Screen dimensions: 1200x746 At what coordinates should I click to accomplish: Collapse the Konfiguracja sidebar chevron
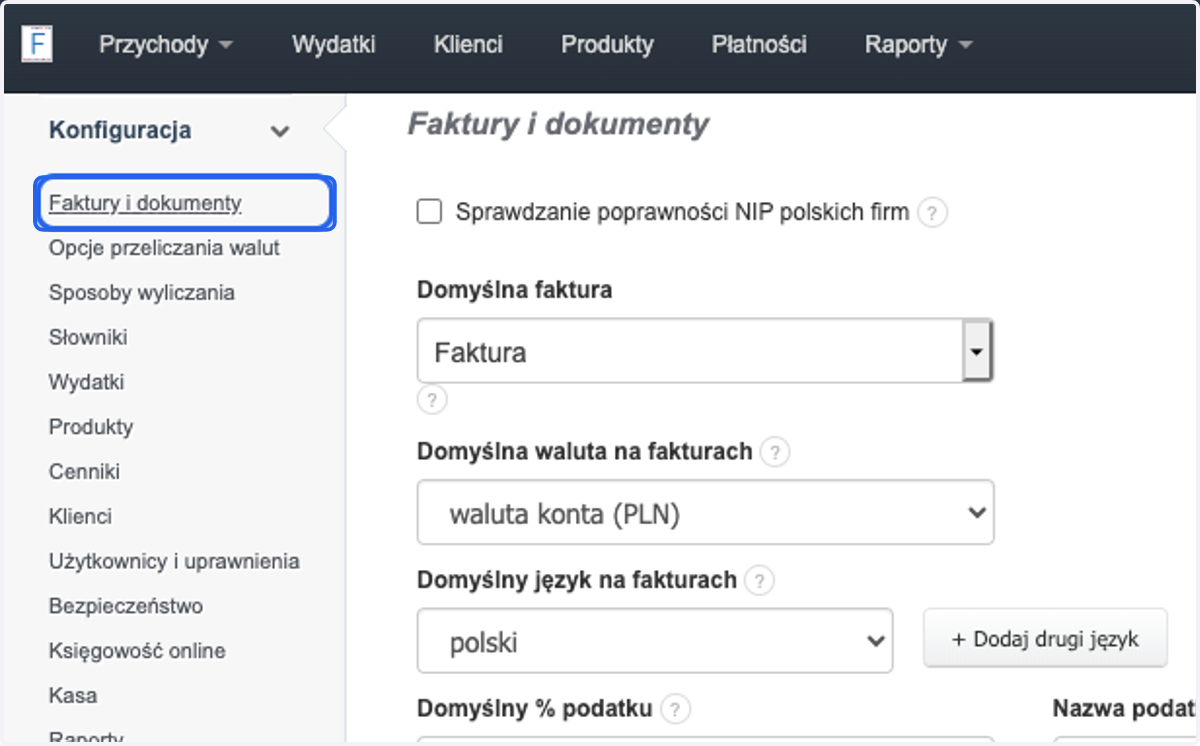point(281,131)
